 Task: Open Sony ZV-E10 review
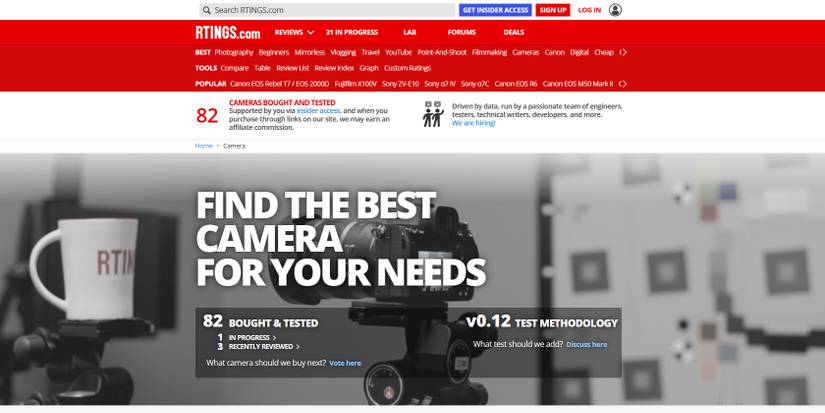tap(400, 84)
